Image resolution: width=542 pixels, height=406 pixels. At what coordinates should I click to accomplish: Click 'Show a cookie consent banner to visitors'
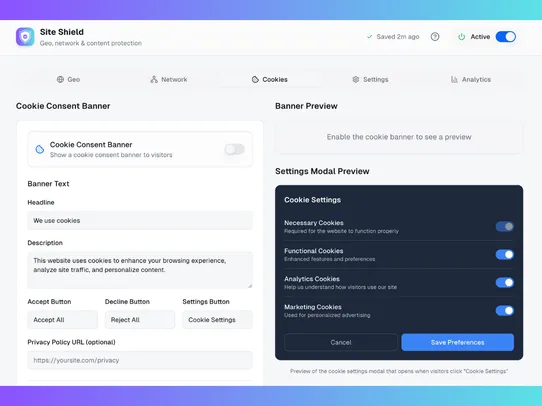[x=111, y=155]
